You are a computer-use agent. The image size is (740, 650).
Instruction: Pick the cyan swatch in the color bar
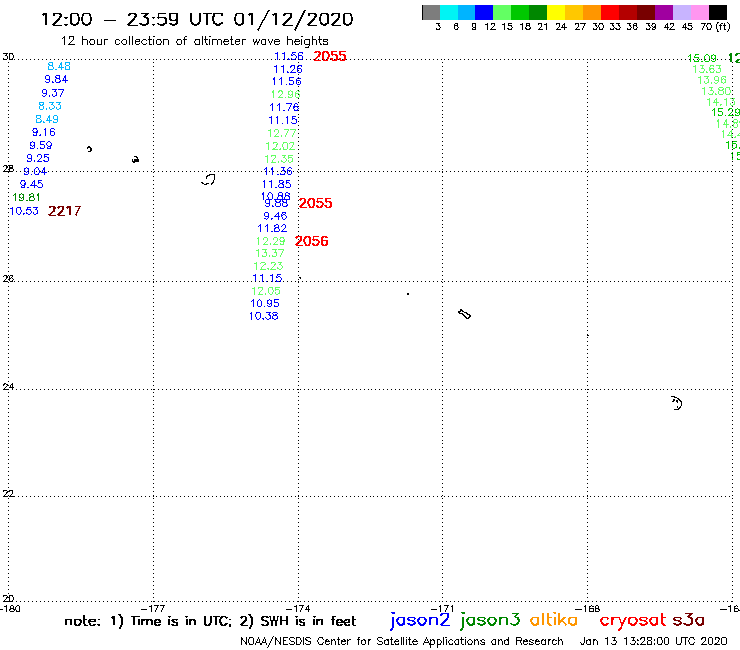click(449, 12)
